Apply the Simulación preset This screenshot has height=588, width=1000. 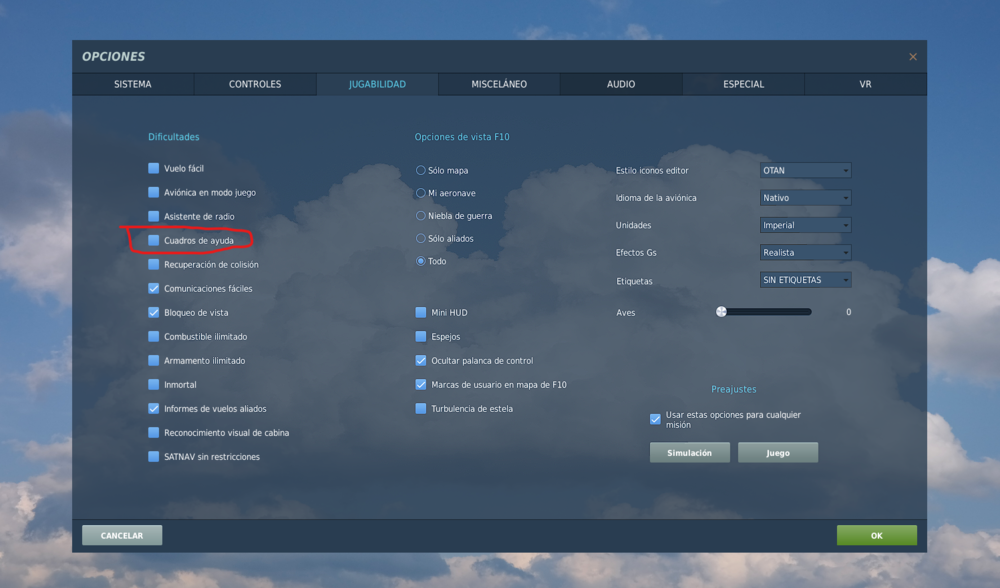689,453
